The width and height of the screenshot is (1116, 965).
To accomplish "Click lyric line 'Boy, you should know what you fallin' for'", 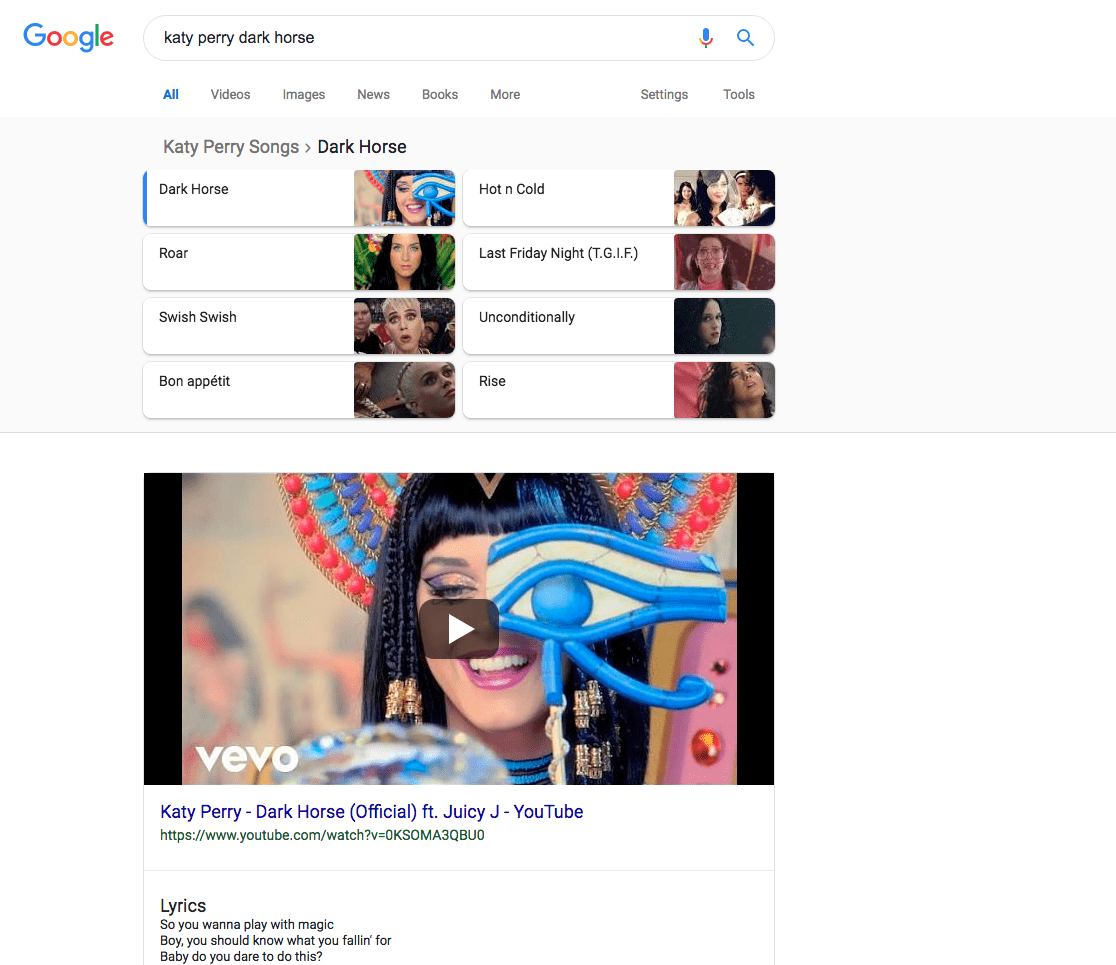I will (275, 941).
